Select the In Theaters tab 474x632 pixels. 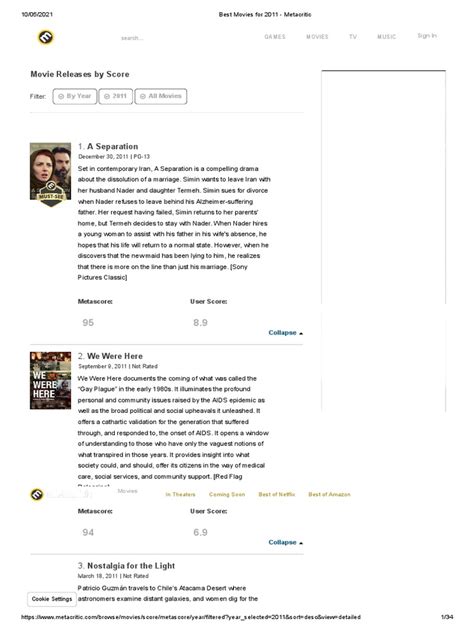(x=181, y=495)
